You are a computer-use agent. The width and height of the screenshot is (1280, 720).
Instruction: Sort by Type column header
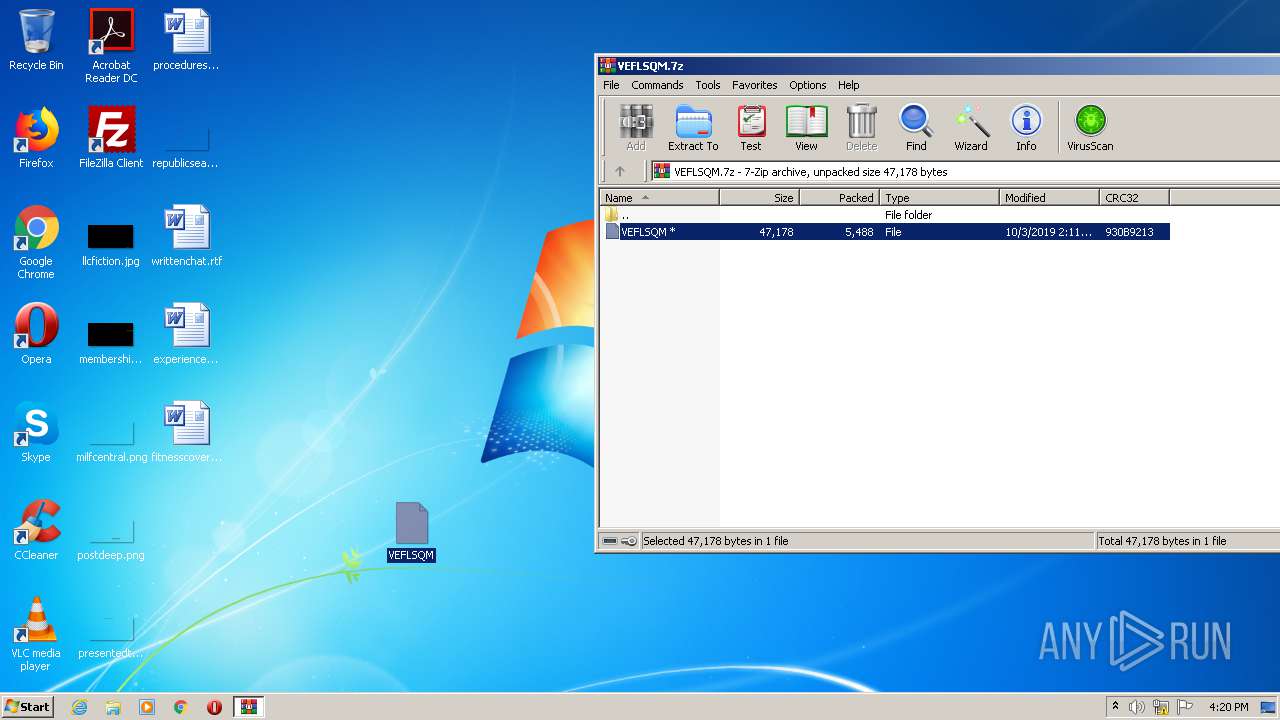click(x=939, y=198)
